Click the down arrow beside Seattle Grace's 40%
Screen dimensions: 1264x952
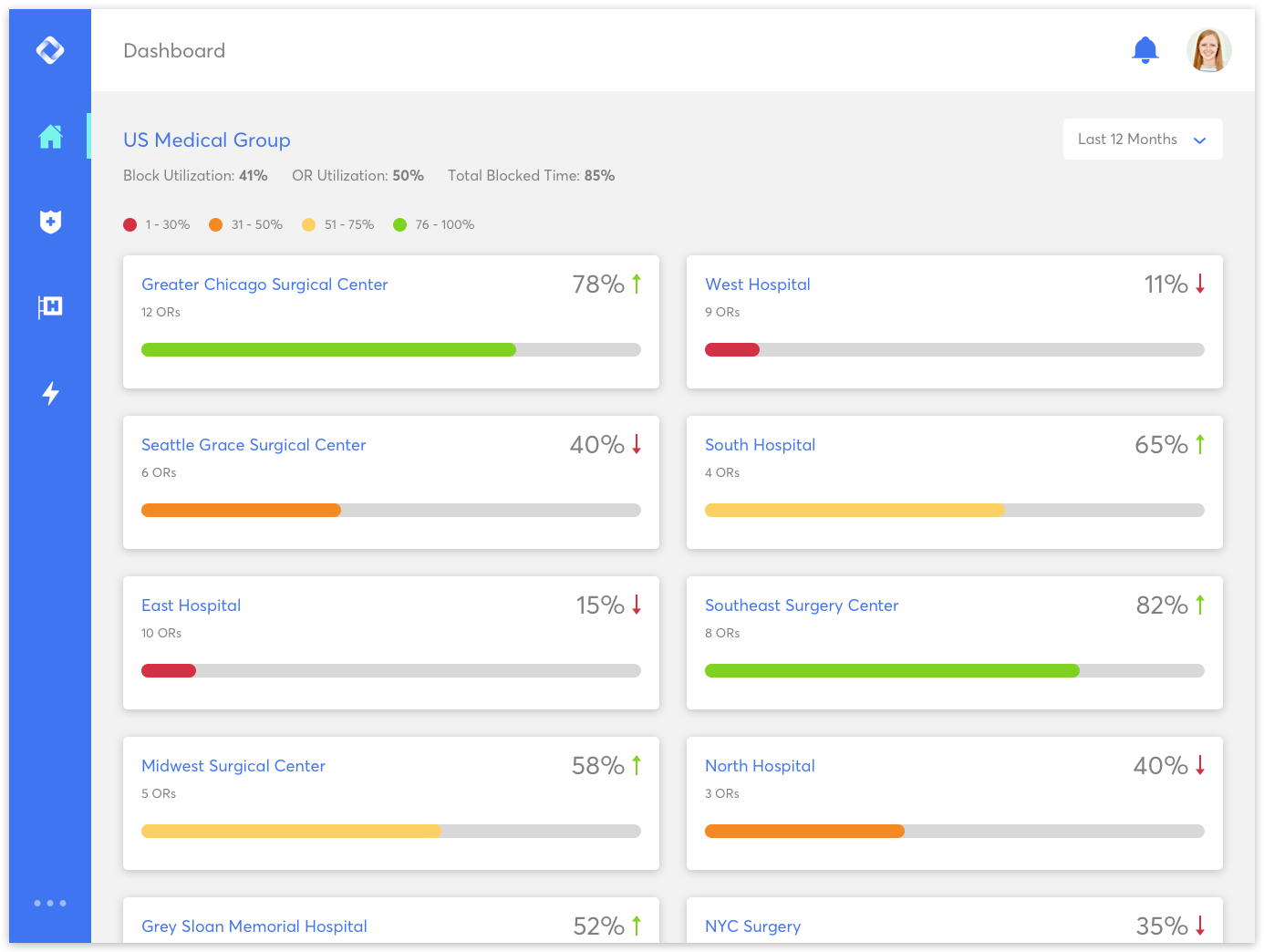pos(637,444)
